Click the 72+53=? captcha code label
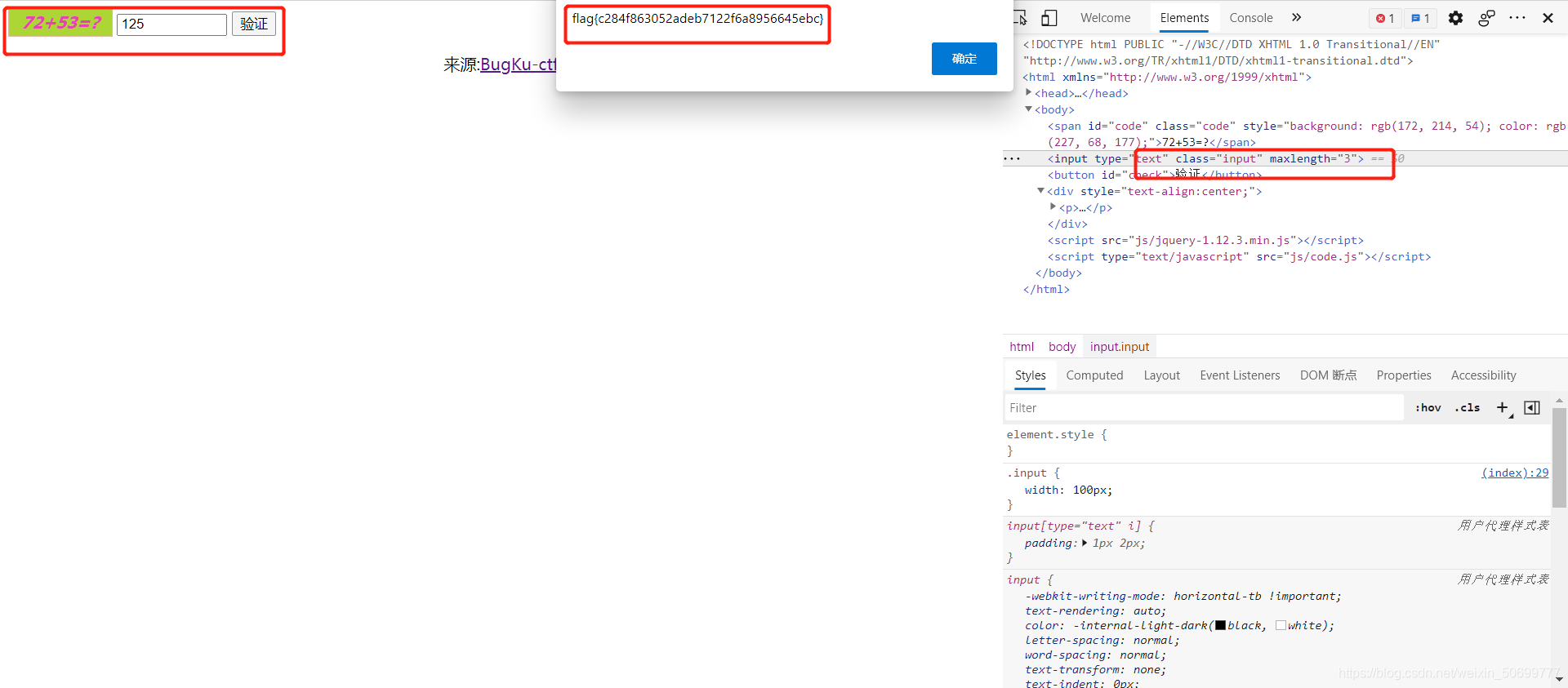This screenshot has height=688, width=1568. pos(60,23)
